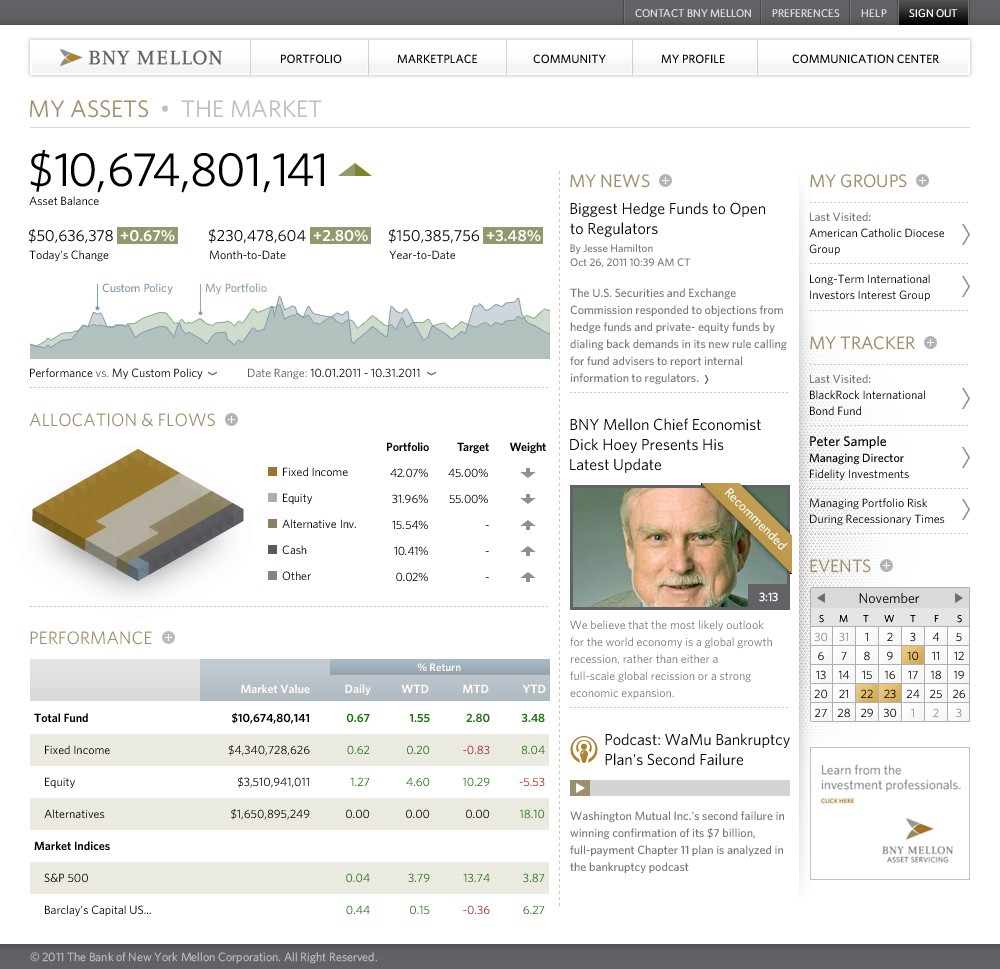Viewport: 1000px width, 969px height.
Task: Select November 23 on calendar
Action: point(890,693)
